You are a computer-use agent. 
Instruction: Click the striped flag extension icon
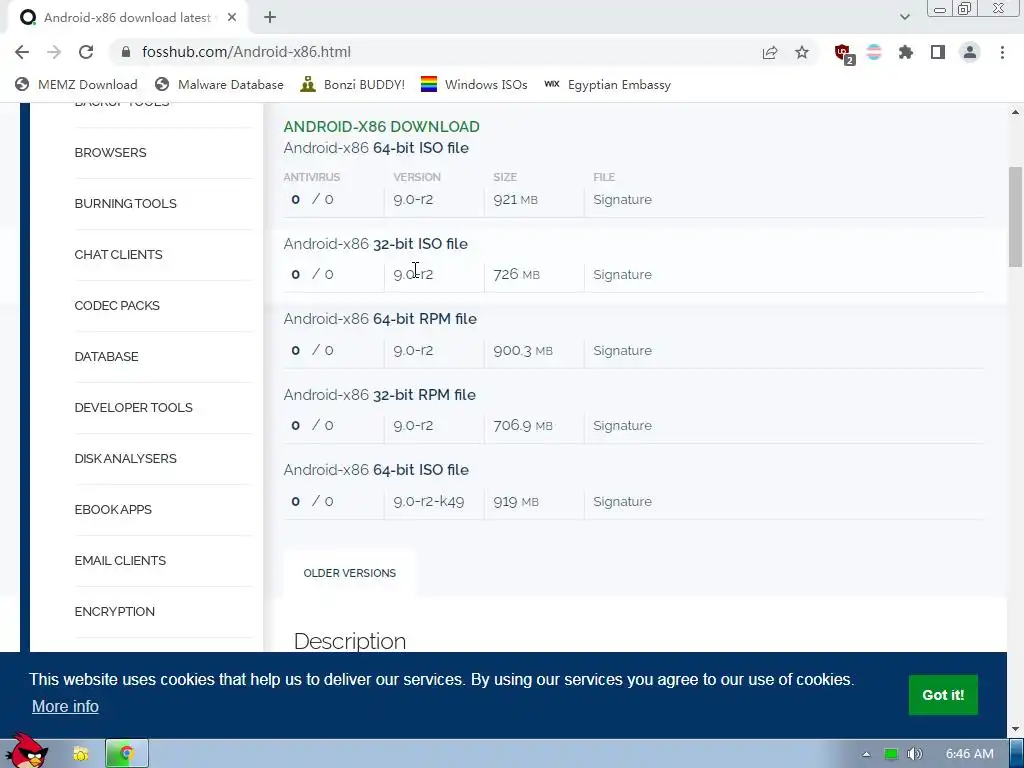point(874,52)
